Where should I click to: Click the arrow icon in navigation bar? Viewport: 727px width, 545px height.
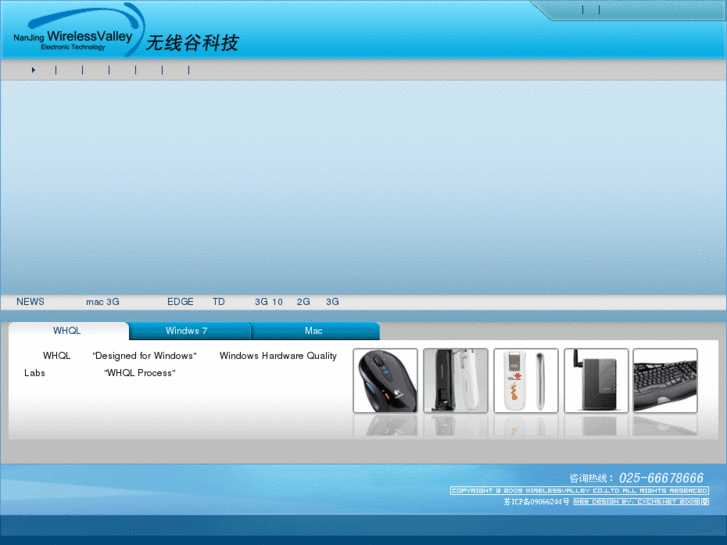[x=33, y=70]
